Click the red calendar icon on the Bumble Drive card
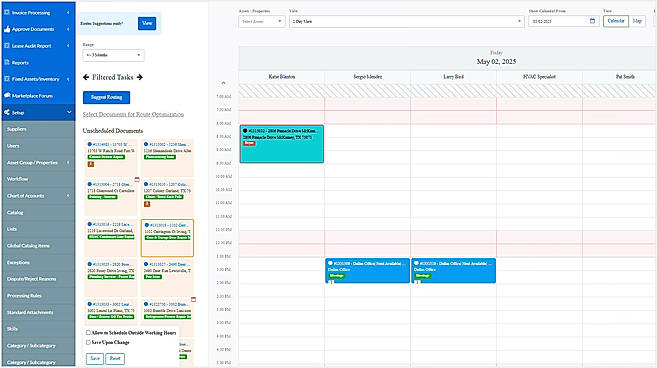 [193, 299]
